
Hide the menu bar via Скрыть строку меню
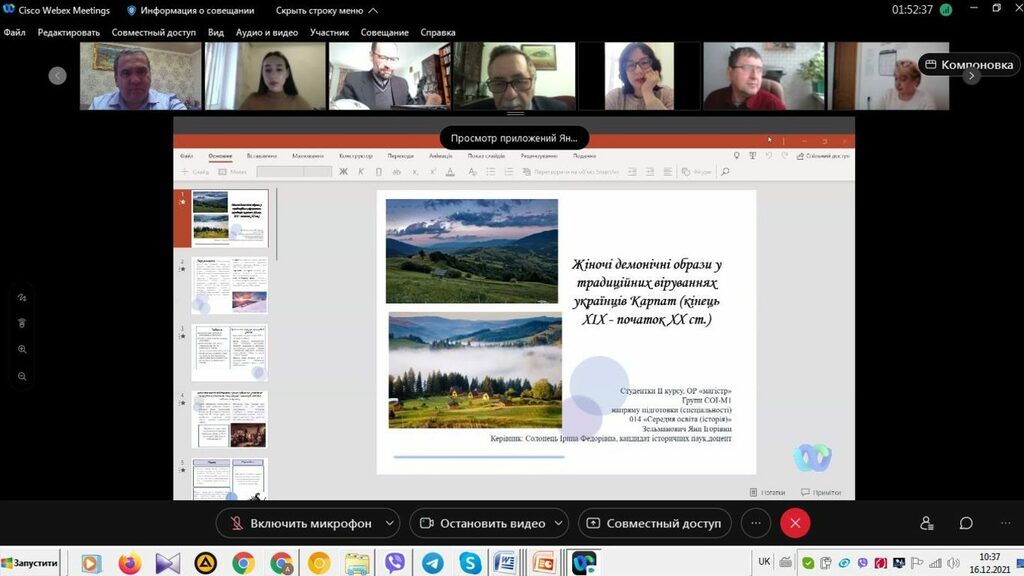[x=313, y=10]
